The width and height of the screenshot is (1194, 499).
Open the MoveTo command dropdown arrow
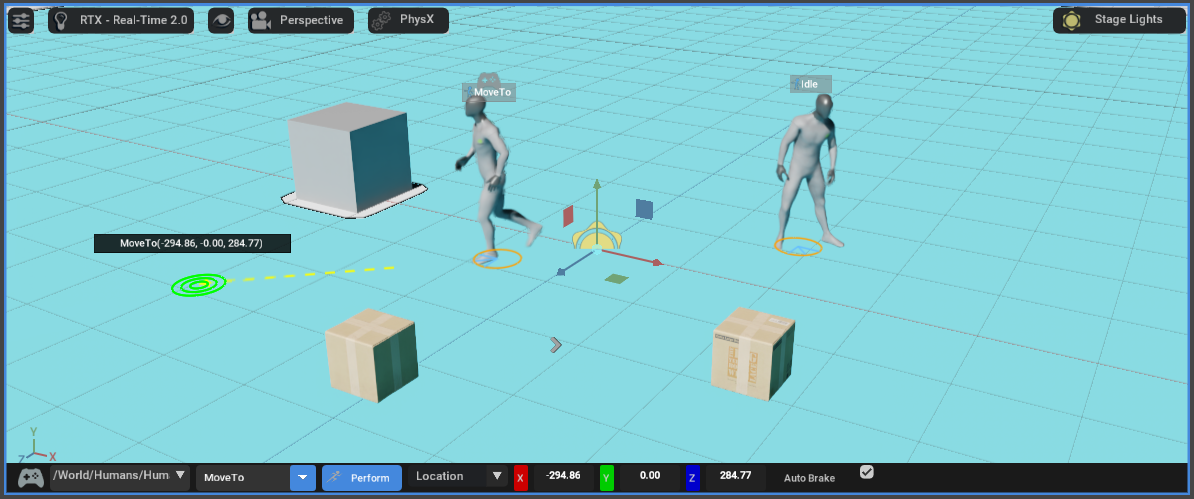coord(302,478)
